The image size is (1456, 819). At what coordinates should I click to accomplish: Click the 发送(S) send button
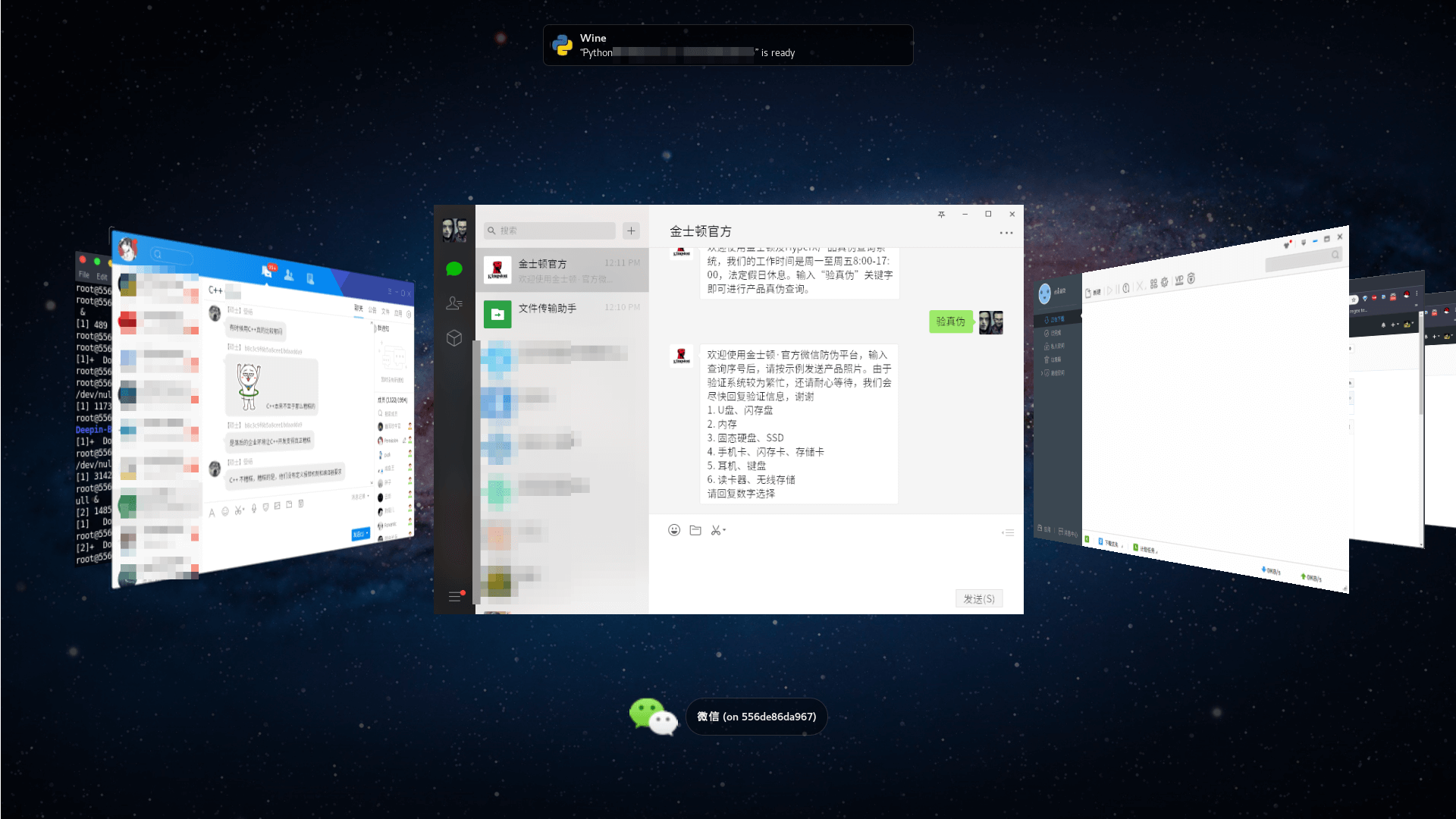point(979,599)
